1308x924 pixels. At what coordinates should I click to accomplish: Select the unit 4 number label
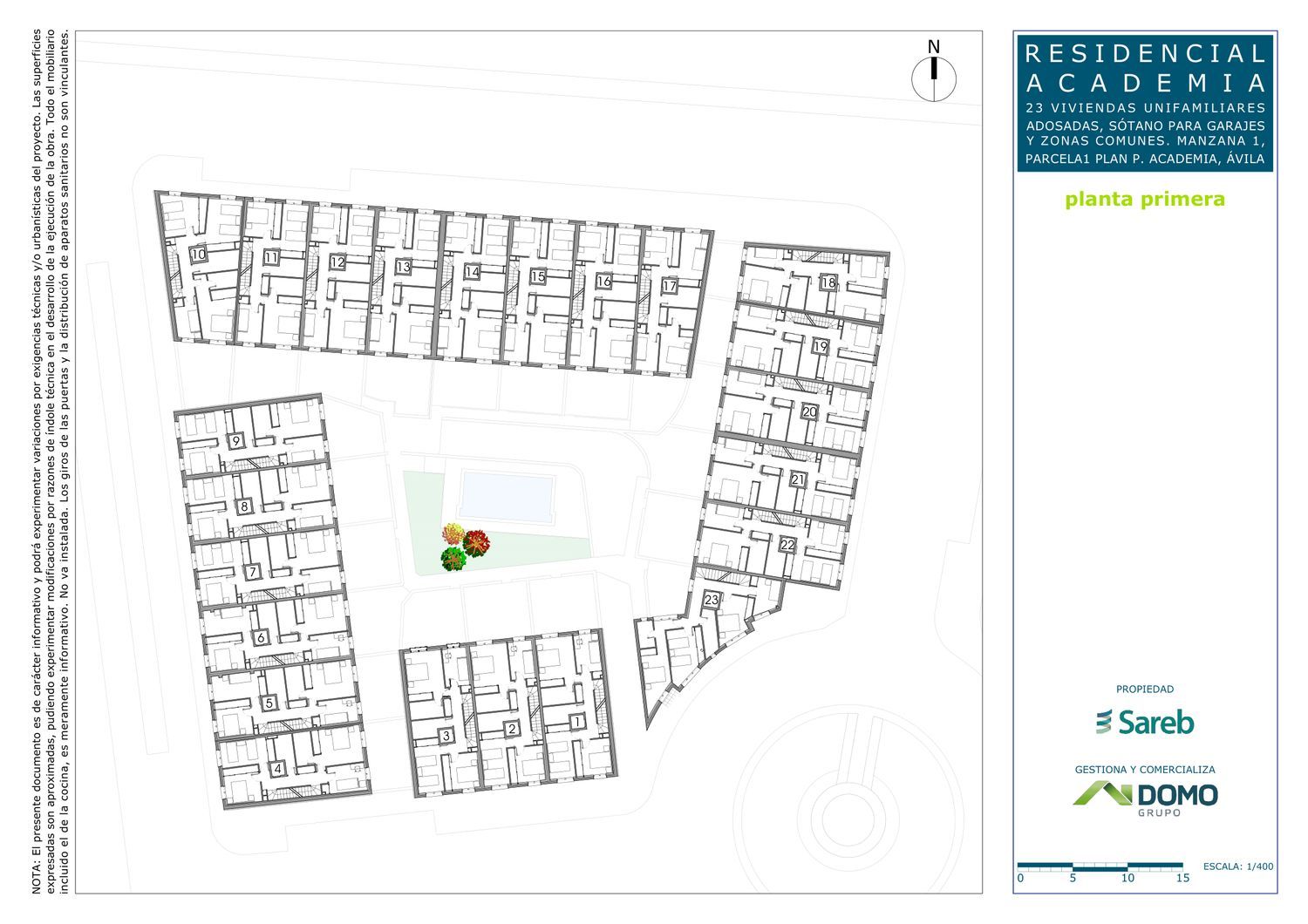[x=277, y=769]
